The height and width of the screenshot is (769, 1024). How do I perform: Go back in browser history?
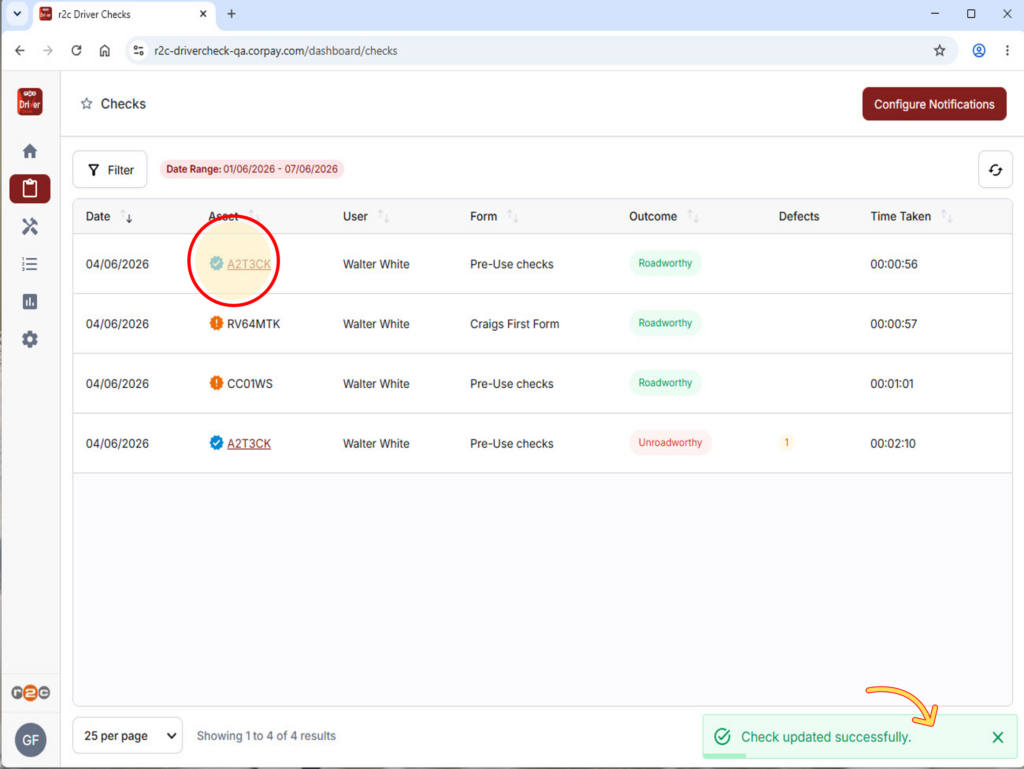coord(20,50)
